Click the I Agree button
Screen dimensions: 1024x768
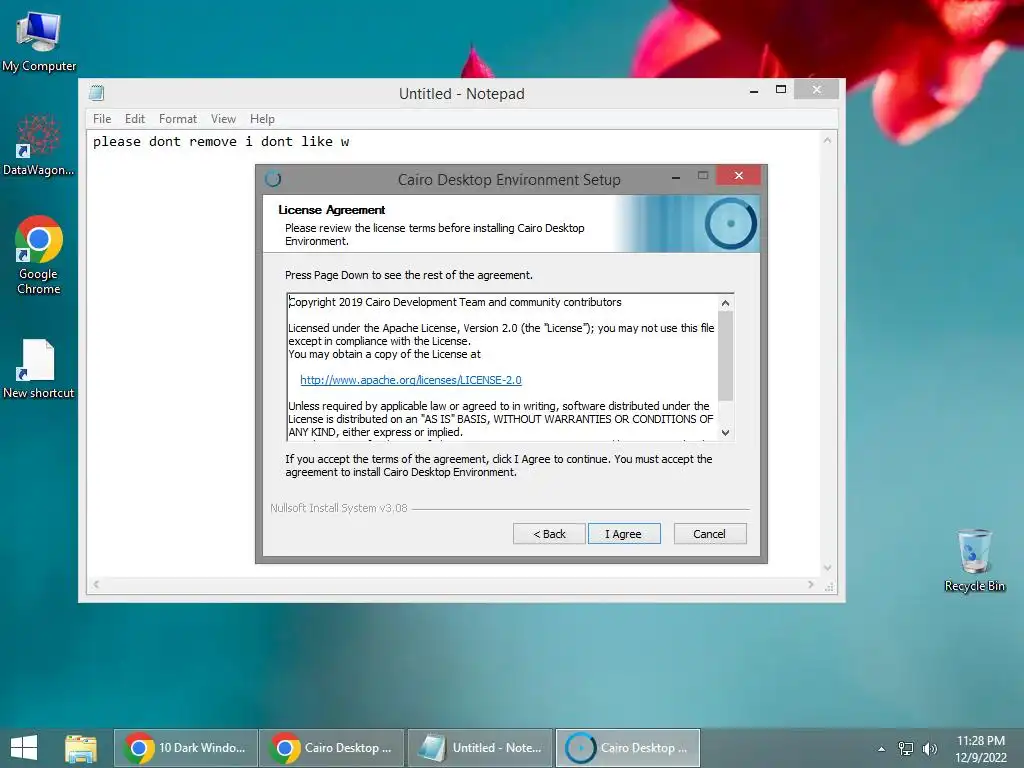tap(624, 534)
